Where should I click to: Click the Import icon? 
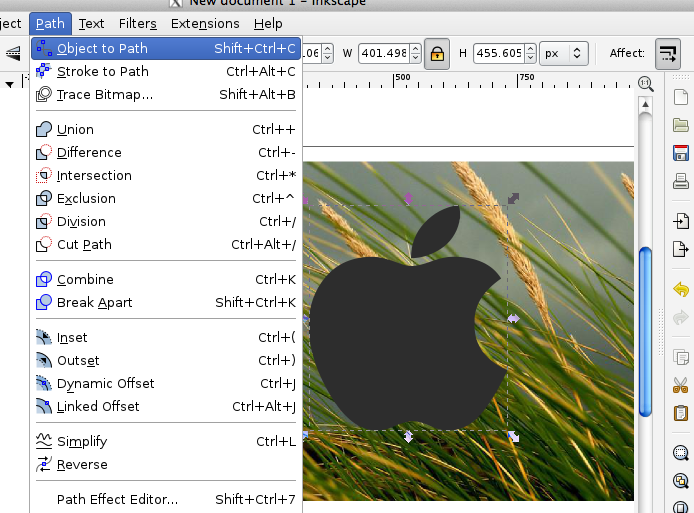coord(681,220)
